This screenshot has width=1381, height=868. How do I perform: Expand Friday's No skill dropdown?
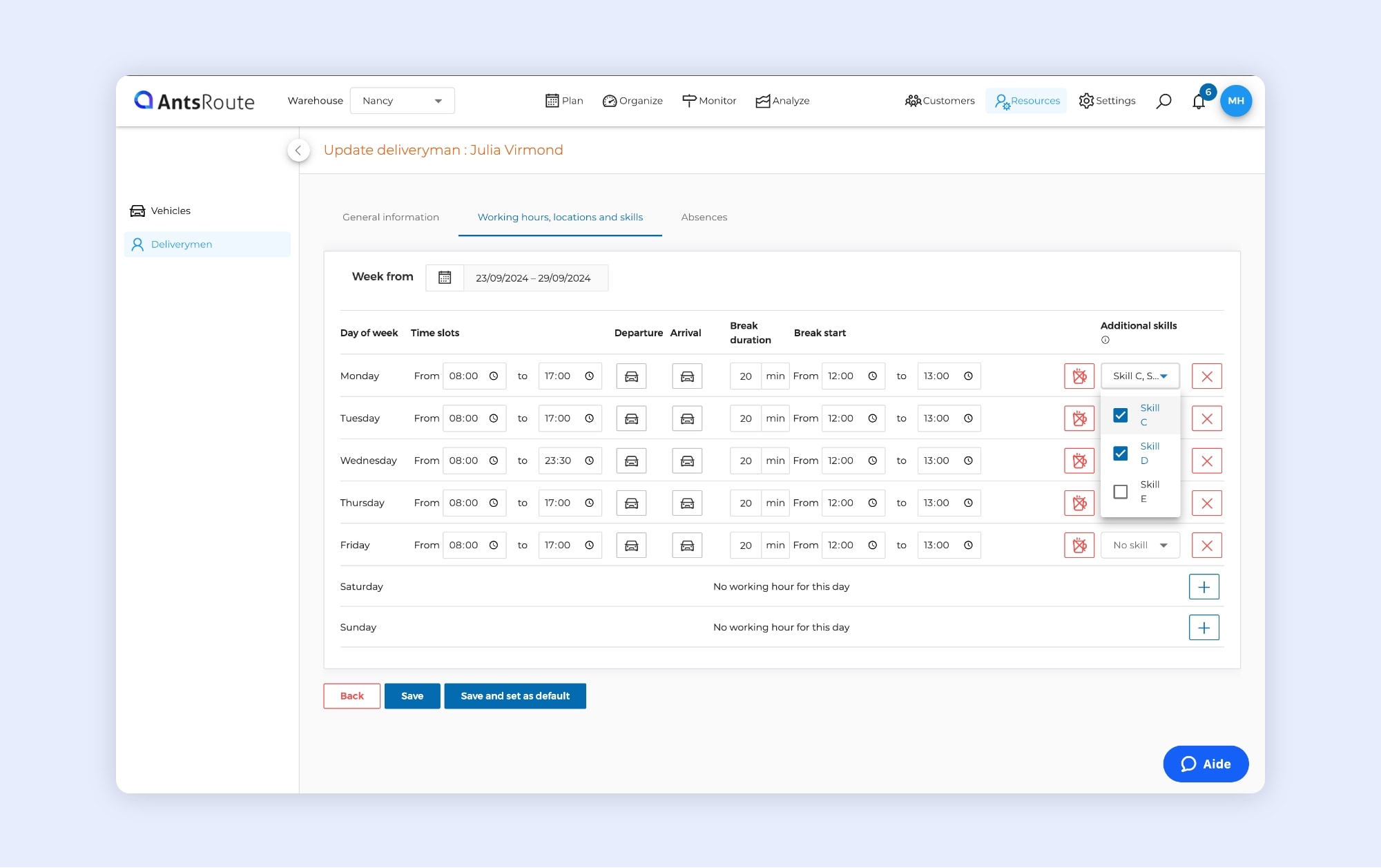[1139, 546]
